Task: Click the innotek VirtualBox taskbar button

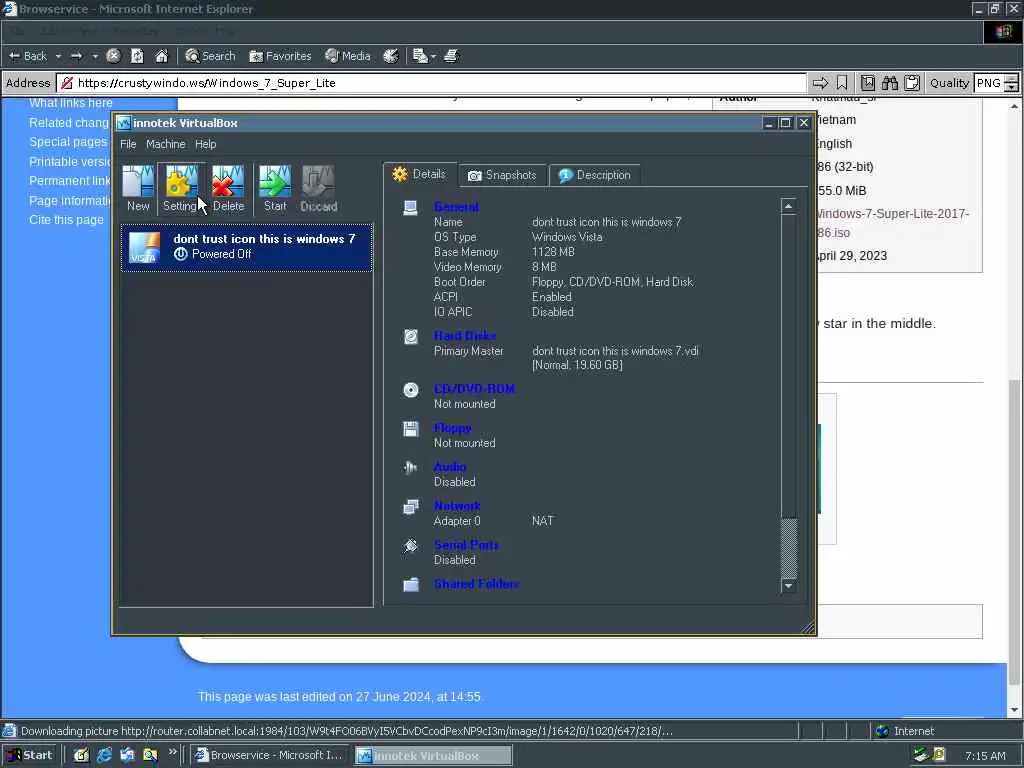Action: tap(434, 756)
